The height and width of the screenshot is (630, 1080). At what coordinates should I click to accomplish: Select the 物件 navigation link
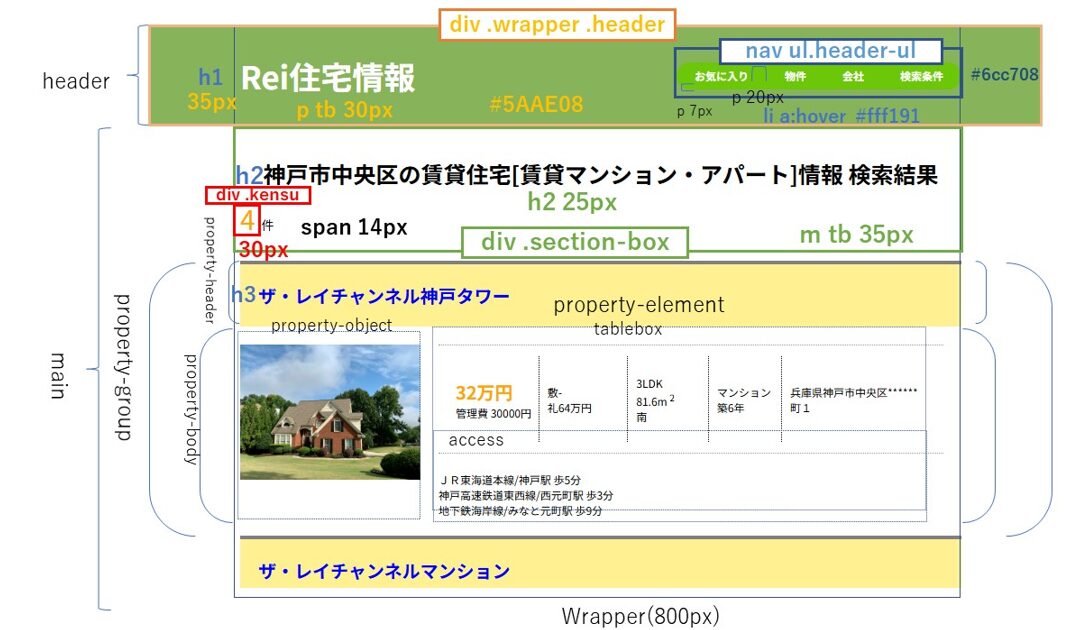click(x=795, y=77)
